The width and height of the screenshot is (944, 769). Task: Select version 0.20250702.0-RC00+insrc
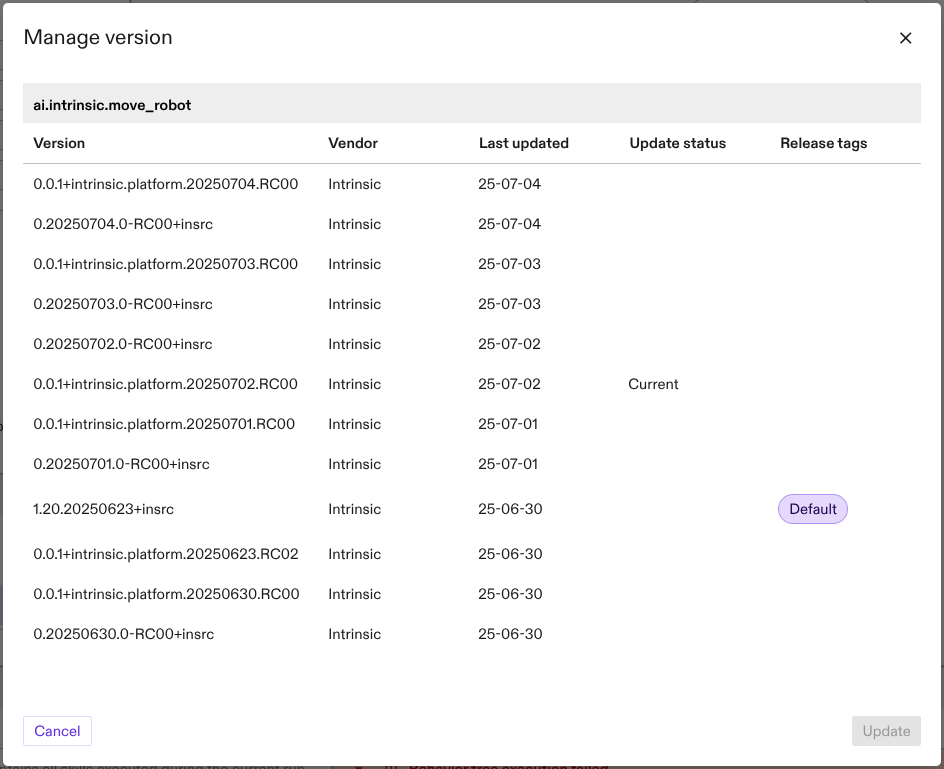click(x=123, y=344)
